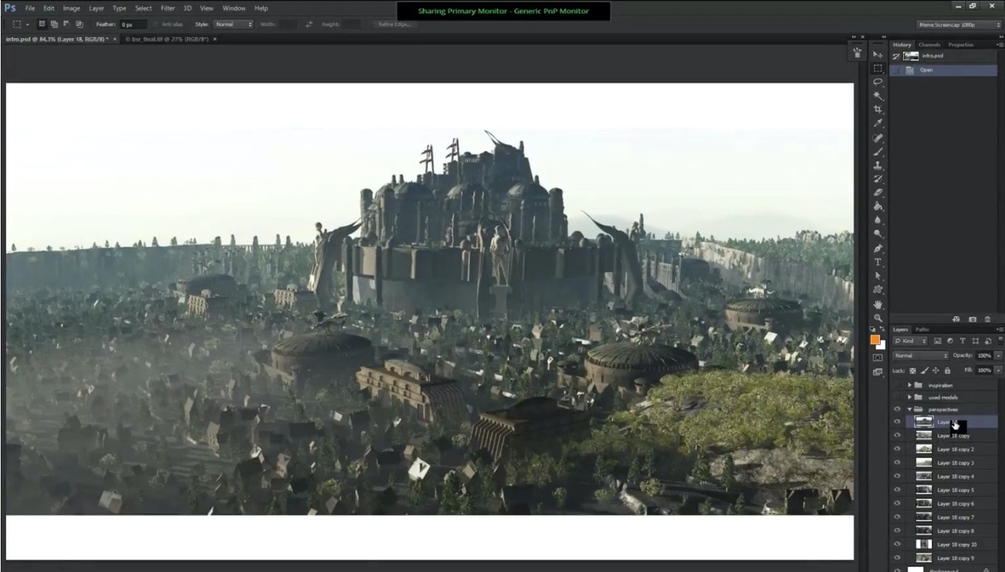Expand the used models layer group
The height and width of the screenshot is (572, 1005).
(x=909, y=398)
